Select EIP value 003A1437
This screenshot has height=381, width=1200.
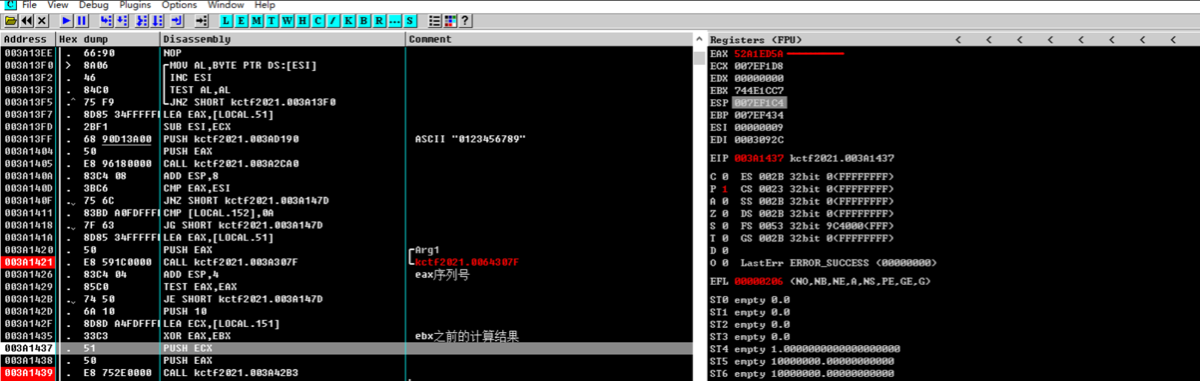click(758, 158)
